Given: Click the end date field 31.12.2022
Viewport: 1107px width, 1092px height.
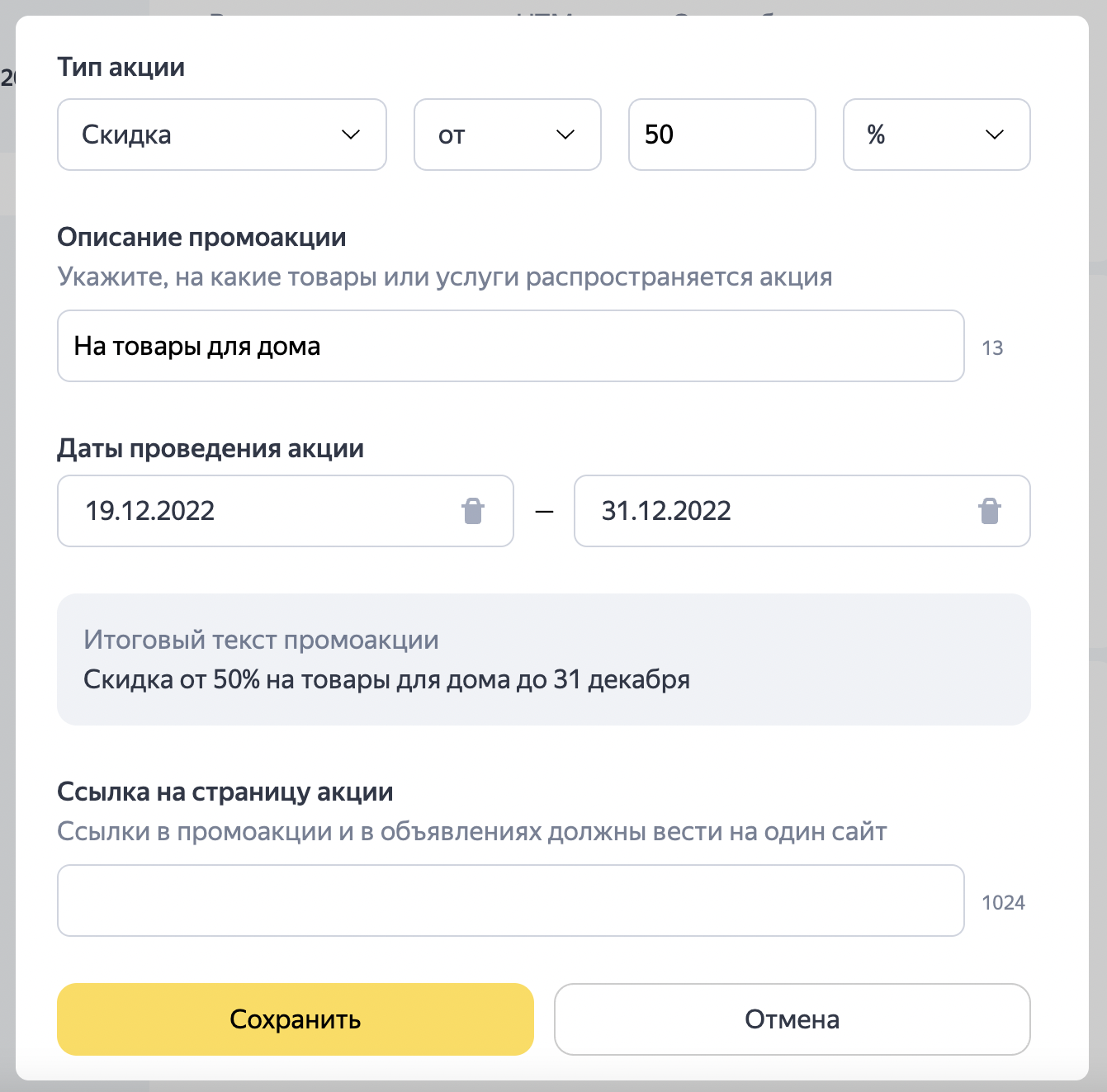Looking at the screenshot, I should click(802, 511).
